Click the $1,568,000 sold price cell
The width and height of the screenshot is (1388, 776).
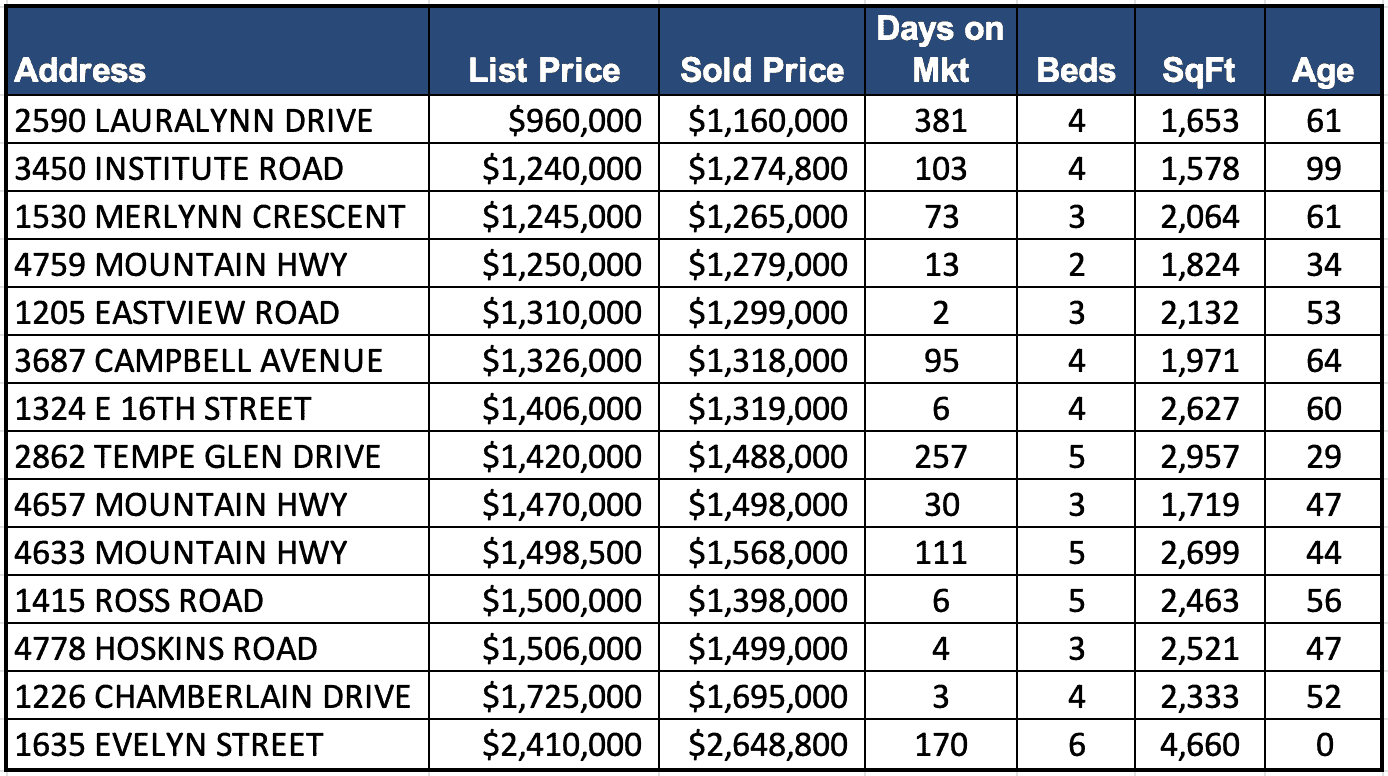click(767, 553)
